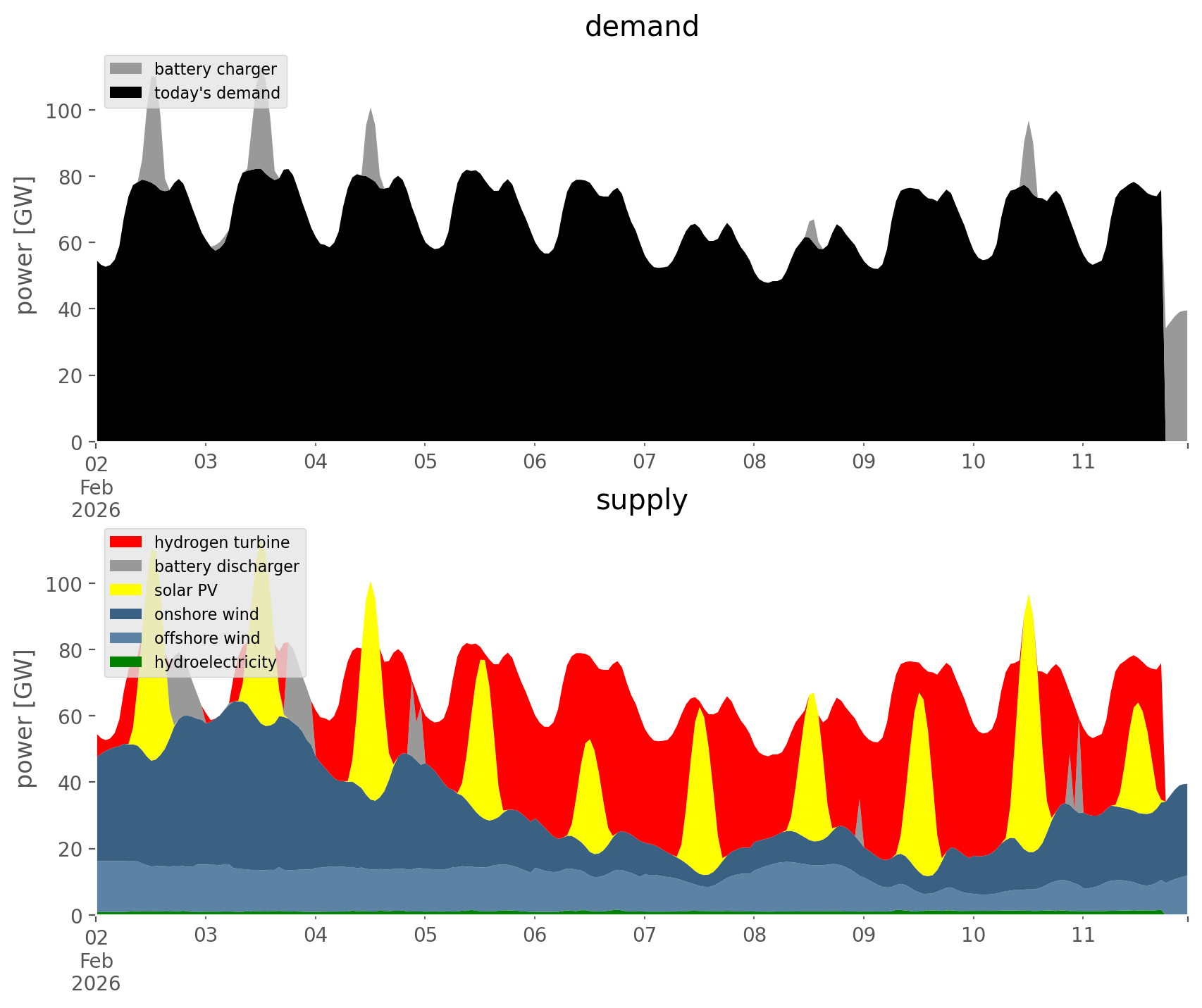The height and width of the screenshot is (1008, 1202).
Task: Click the "Feb 2026" label under supply chart
Action: (96, 972)
